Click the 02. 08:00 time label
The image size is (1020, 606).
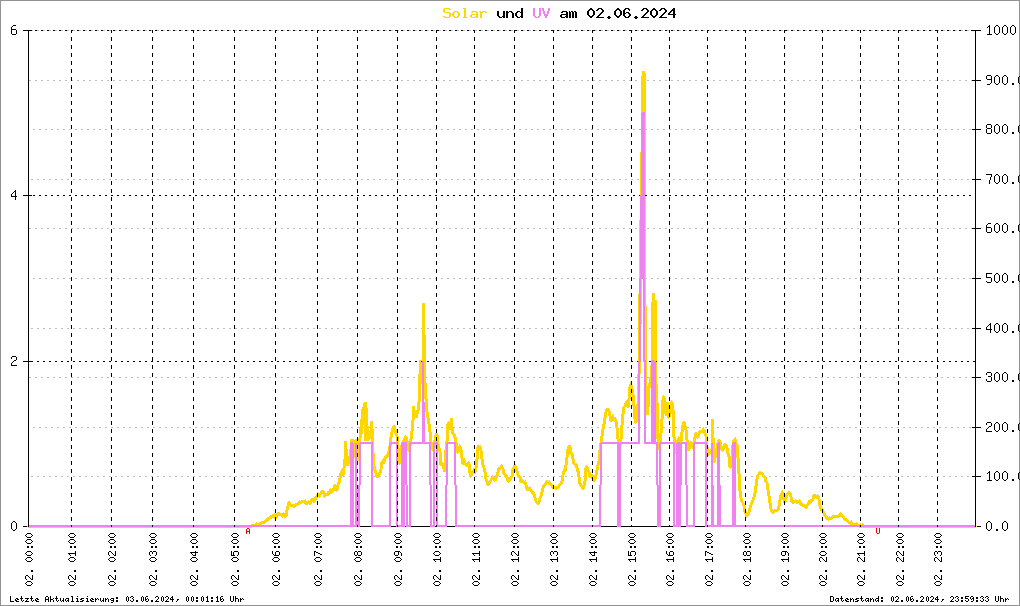pyautogui.click(x=358, y=560)
